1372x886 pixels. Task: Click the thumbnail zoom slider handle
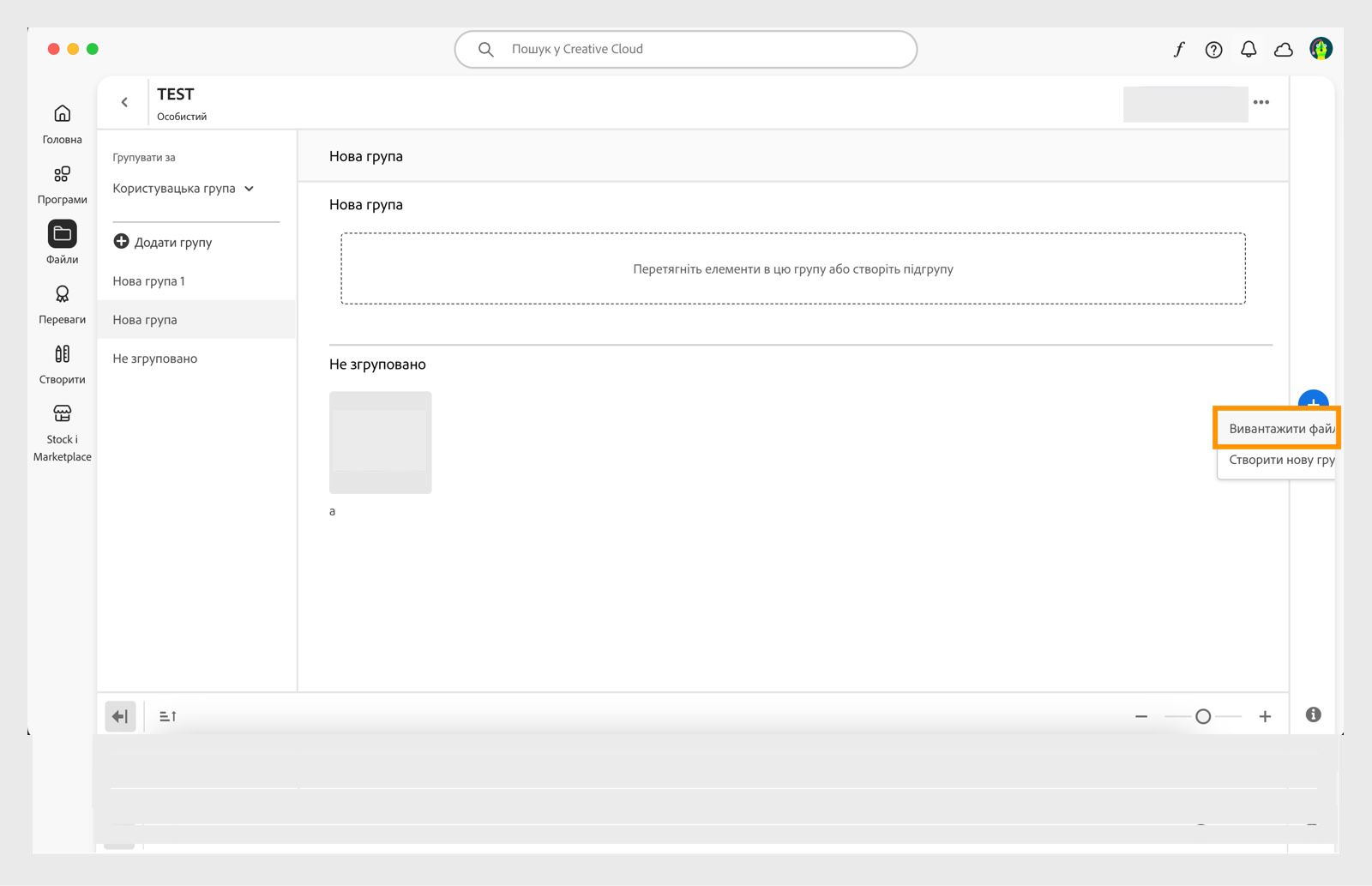(1203, 716)
